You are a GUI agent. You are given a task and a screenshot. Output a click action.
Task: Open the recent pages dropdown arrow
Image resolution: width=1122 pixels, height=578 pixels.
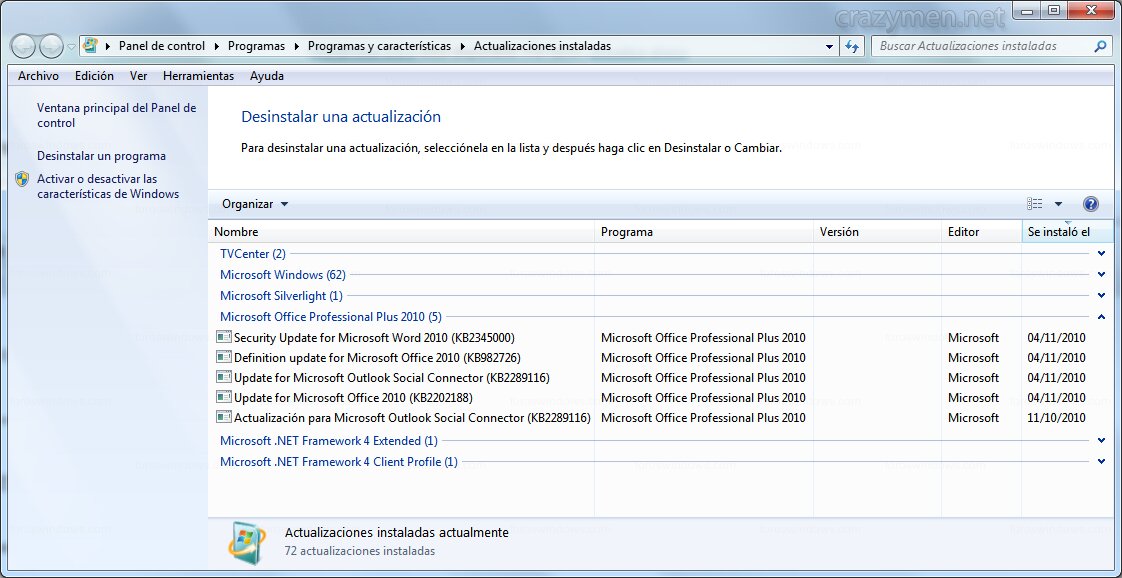[72, 47]
